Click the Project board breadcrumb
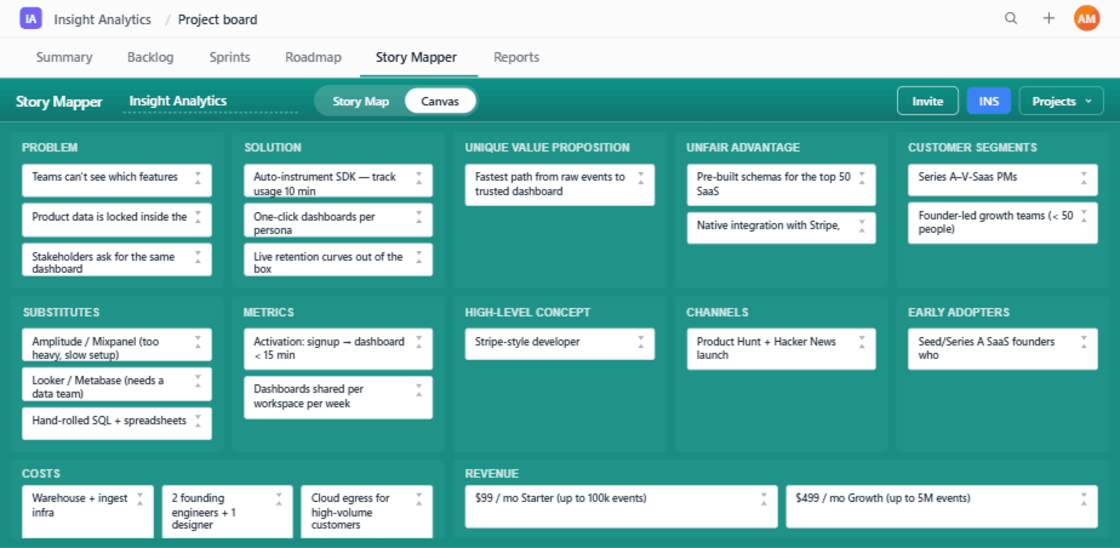The width and height of the screenshot is (1120, 548). [x=218, y=19]
